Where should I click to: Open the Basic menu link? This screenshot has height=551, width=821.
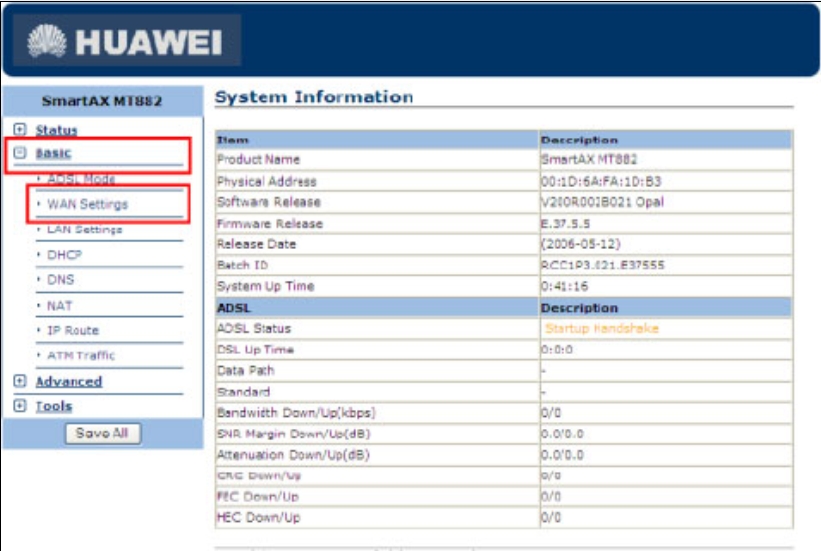coord(53,153)
